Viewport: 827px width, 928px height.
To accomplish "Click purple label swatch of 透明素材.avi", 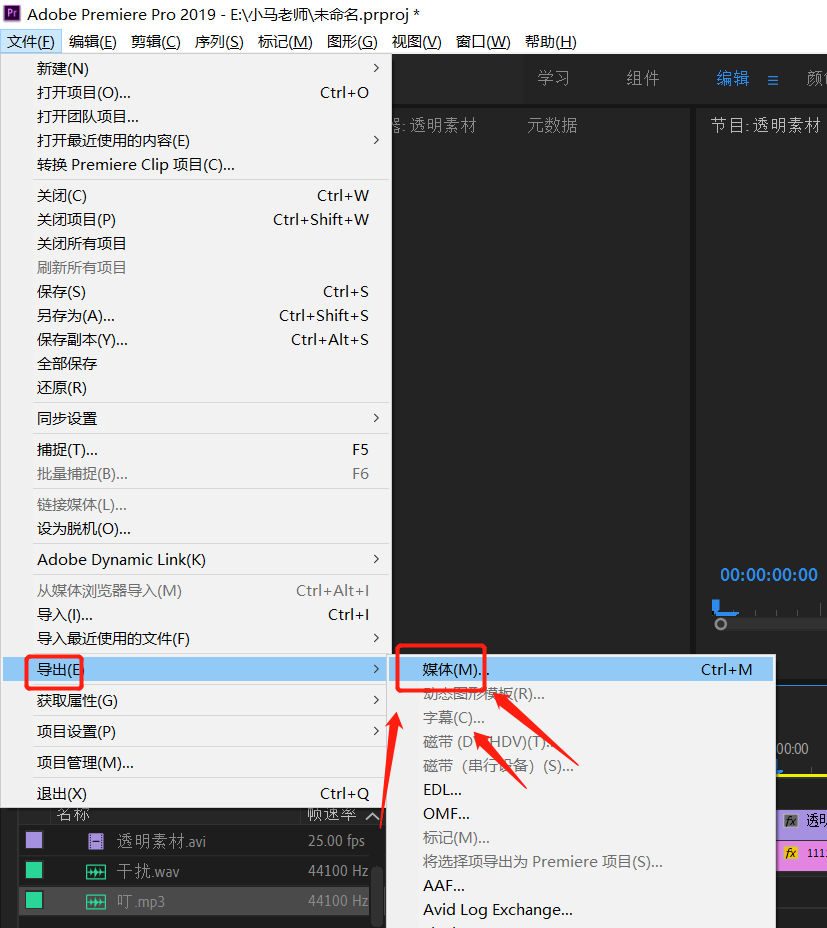I will [34, 840].
